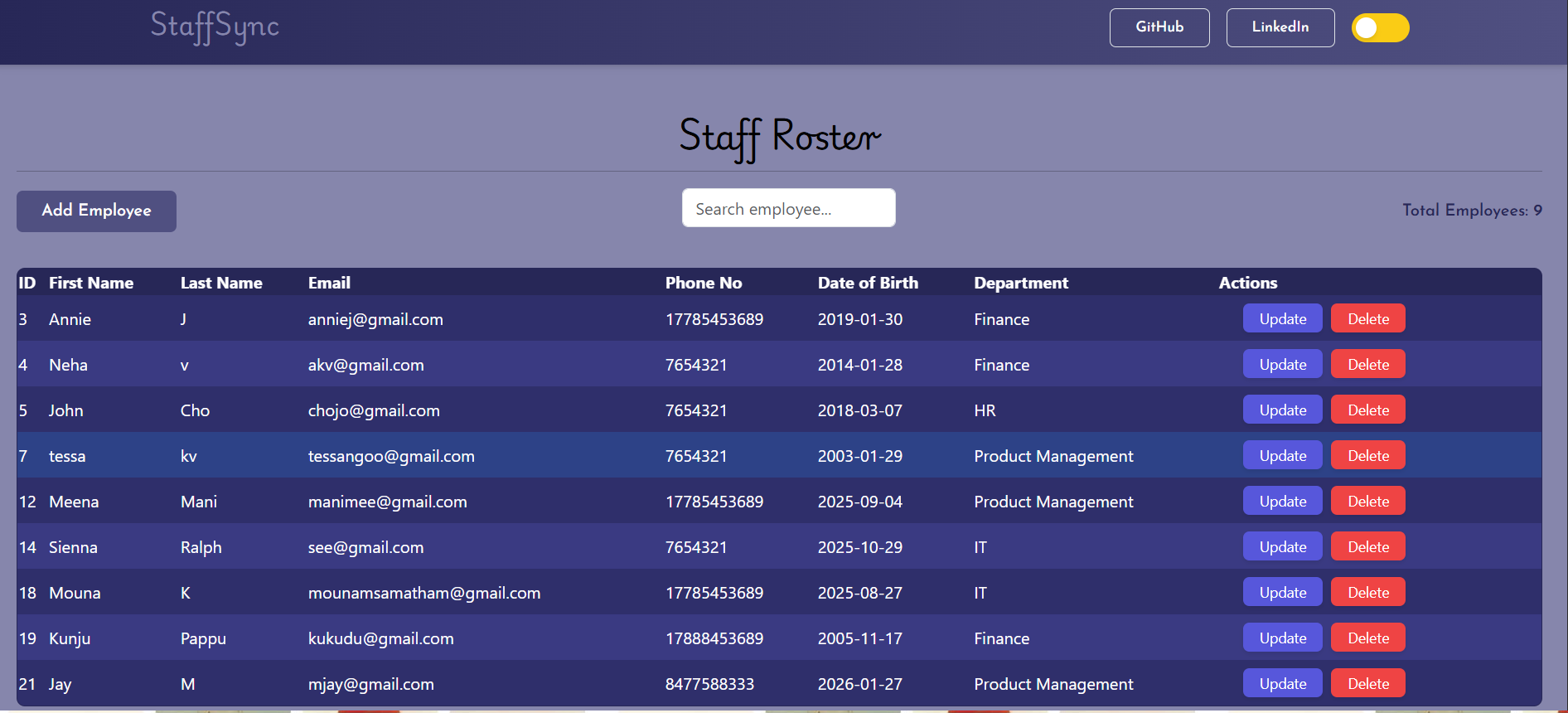Delete John Cho's record
The width and height of the screenshot is (1568, 713).
[1367, 410]
